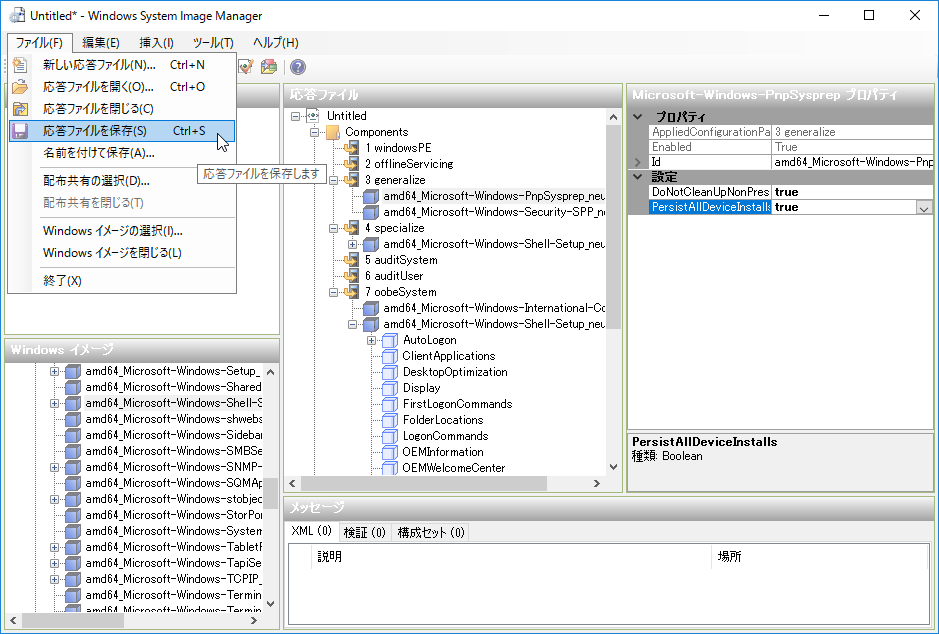The image size is (939, 634).
Task: Collapse the 3 generalize pass
Action: (334, 180)
